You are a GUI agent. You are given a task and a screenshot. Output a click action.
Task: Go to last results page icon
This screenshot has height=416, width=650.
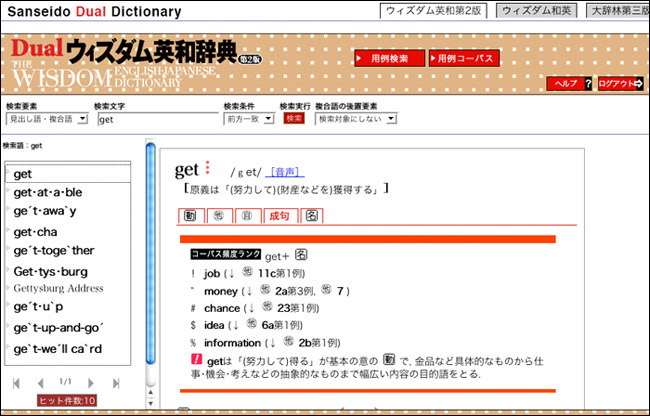click(x=116, y=383)
